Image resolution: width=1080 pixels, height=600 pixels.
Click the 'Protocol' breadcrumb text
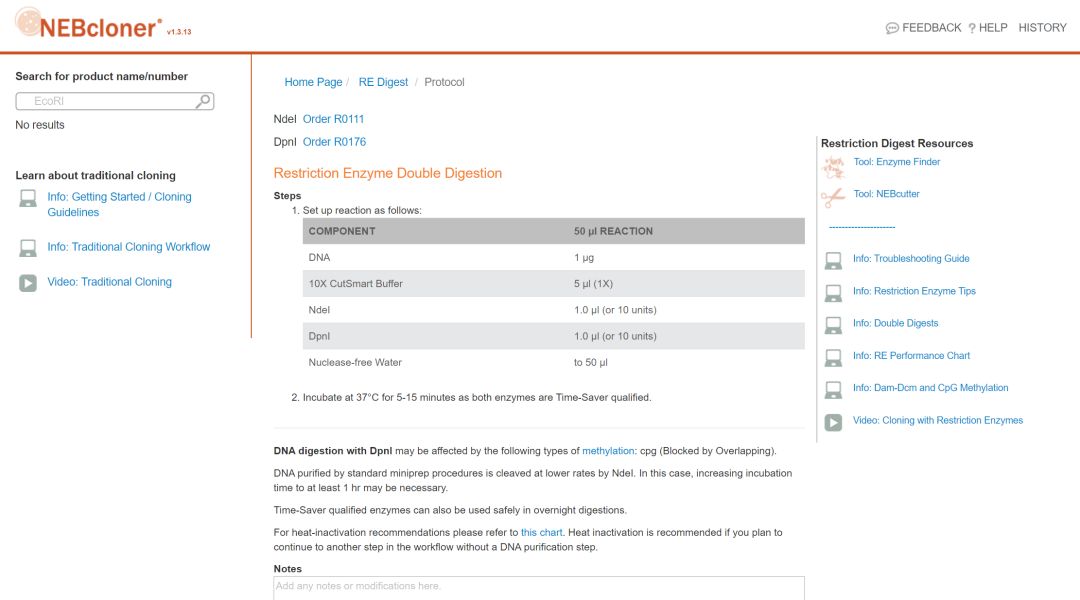(x=444, y=82)
